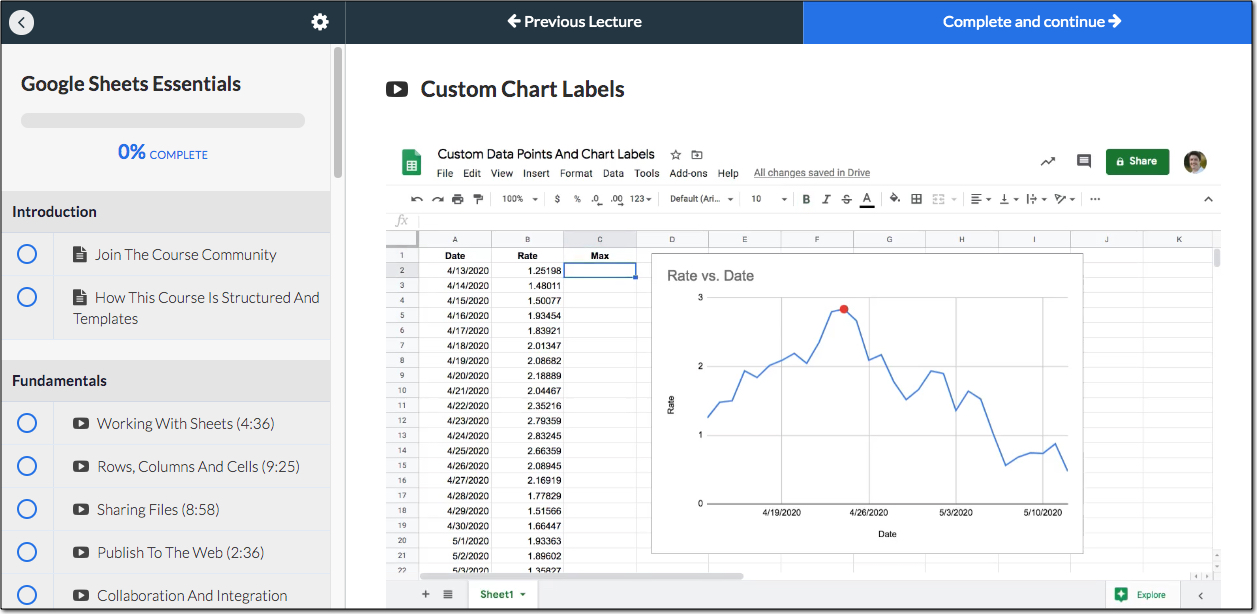The image size is (1257, 614).
Task: Select the paint format tool
Action: 478,199
